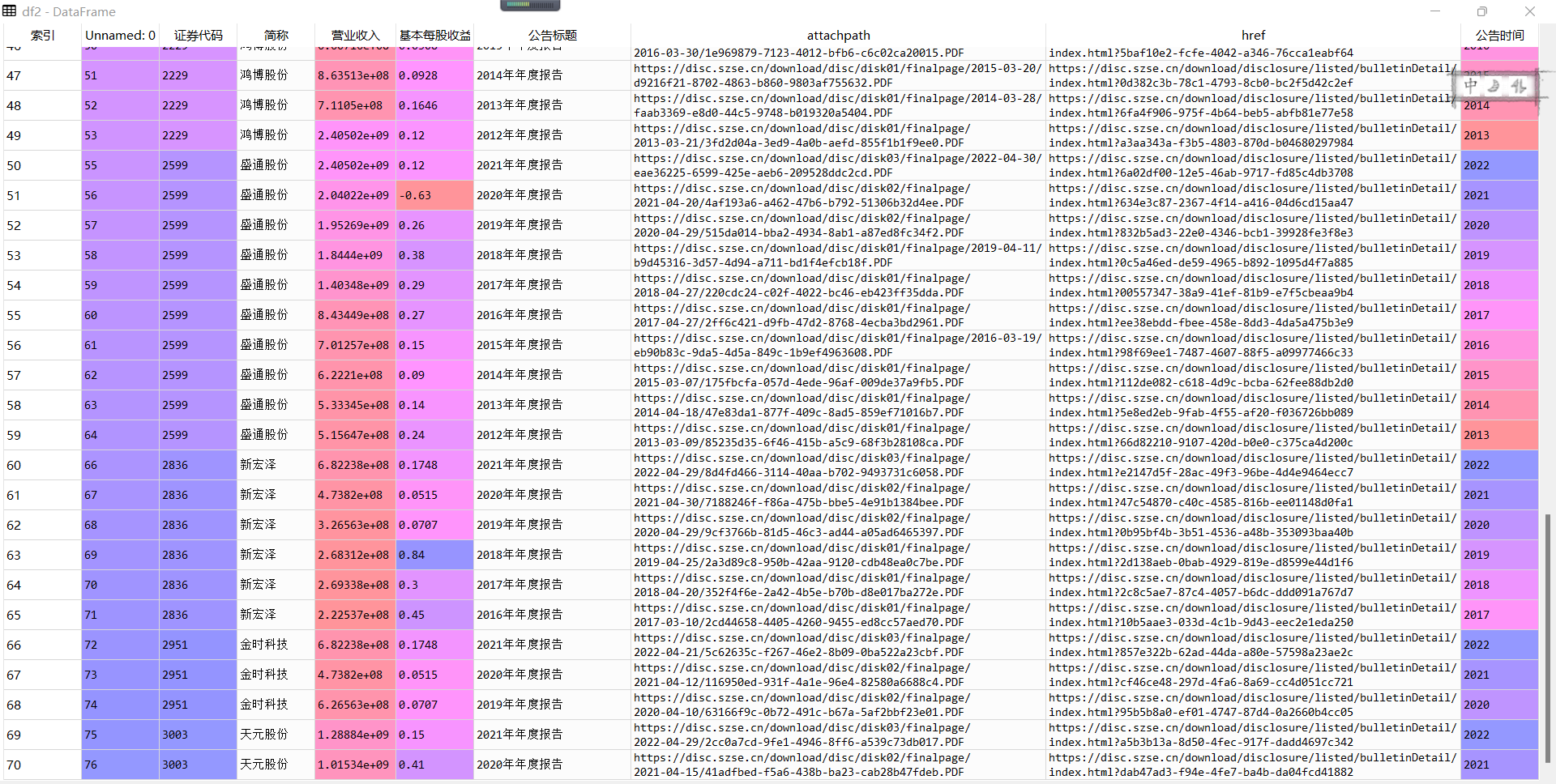The height and width of the screenshot is (784, 1556).
Task: Select row index 70
Action: point(42,765)
